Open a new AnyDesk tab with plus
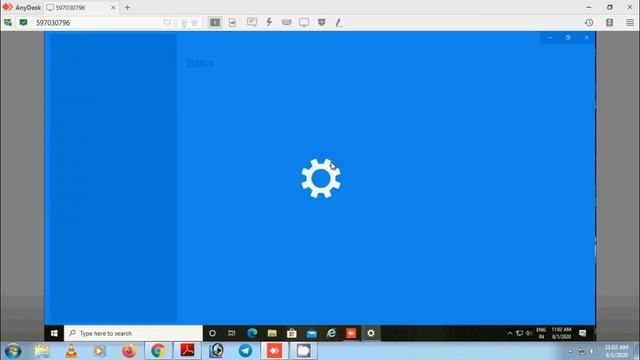Image resolution: width=640 pixels, height=360 pixels. click(127, 7)
